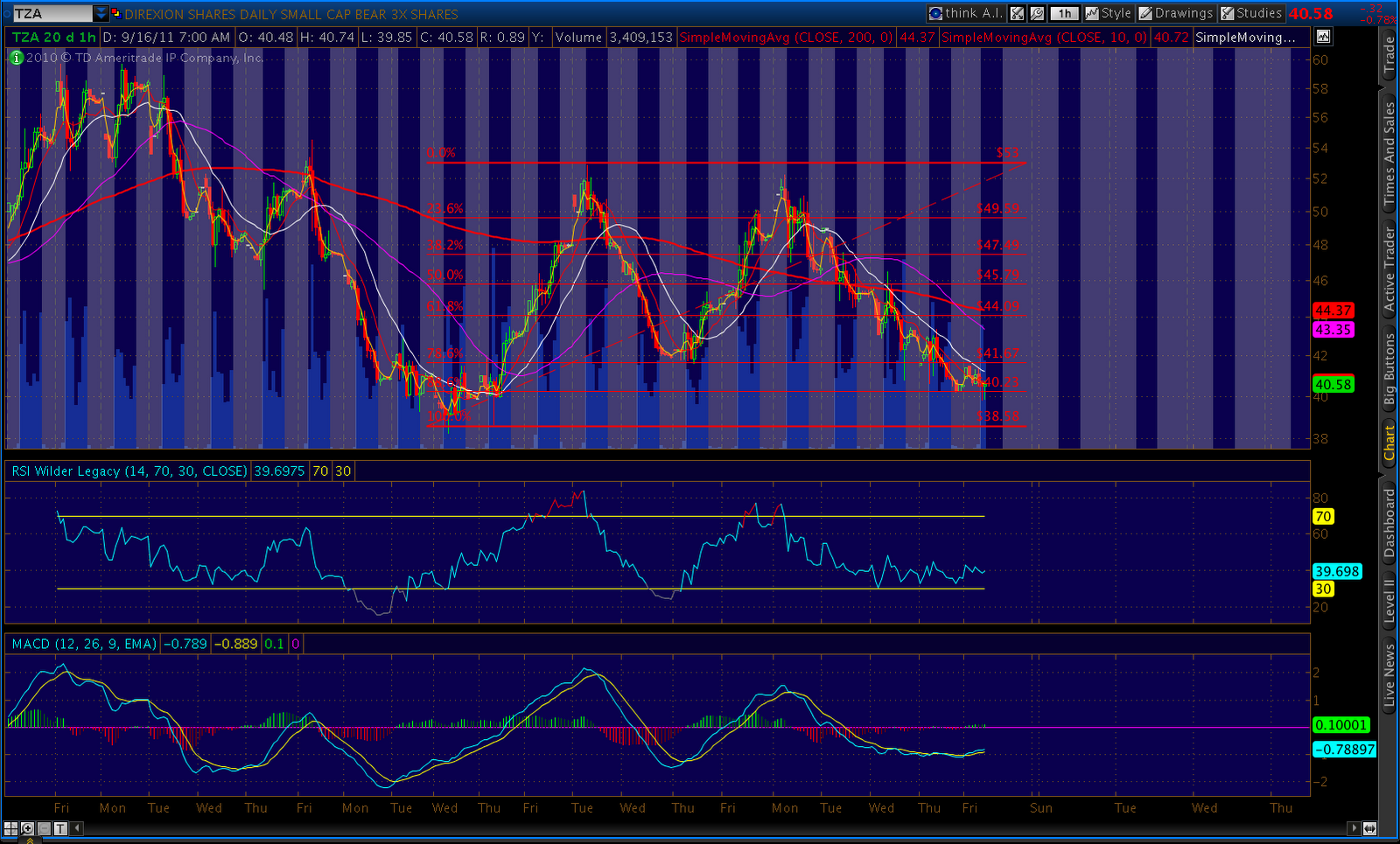Click the crossed arrows icon beside think A.I.
This screenshot has width=1400, height=844.
point(1017,13)
